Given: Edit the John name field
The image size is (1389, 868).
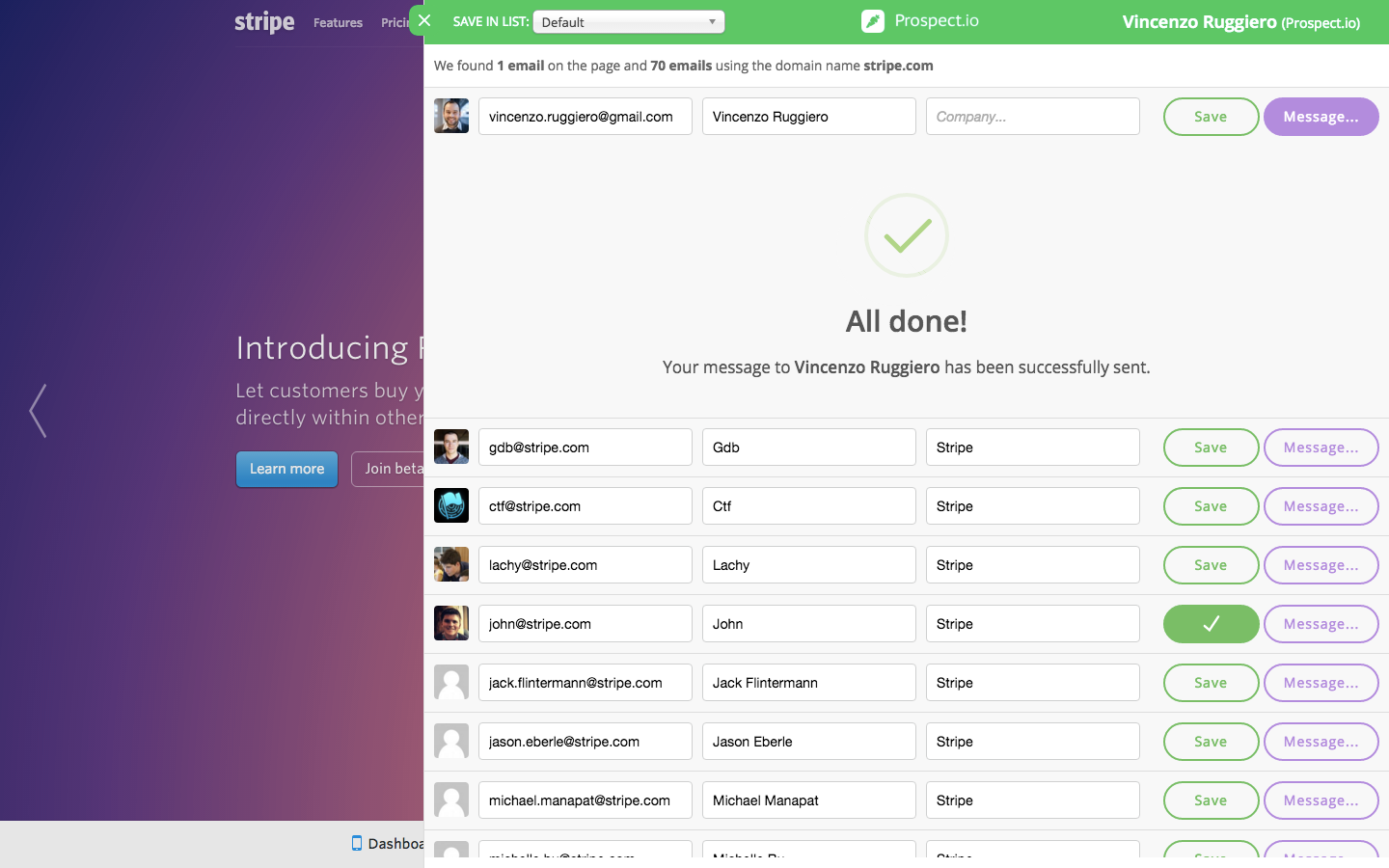Looking at the screenshot, I should 809,624.
